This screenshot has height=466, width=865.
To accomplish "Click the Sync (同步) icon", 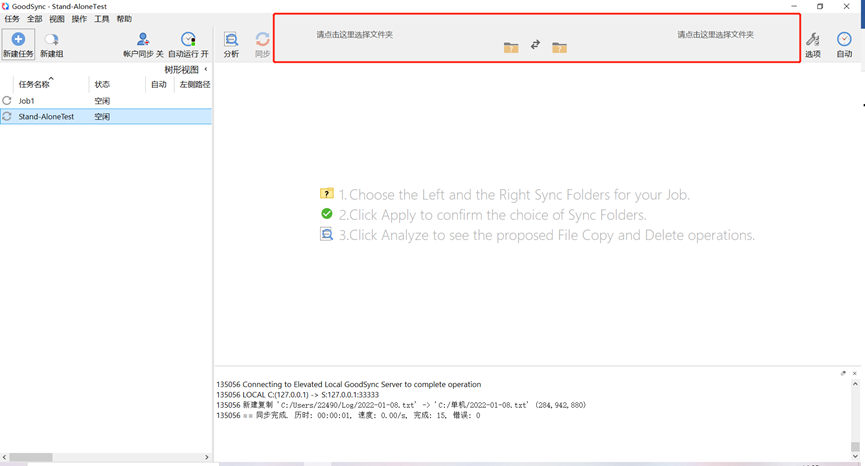I will 263,40.
